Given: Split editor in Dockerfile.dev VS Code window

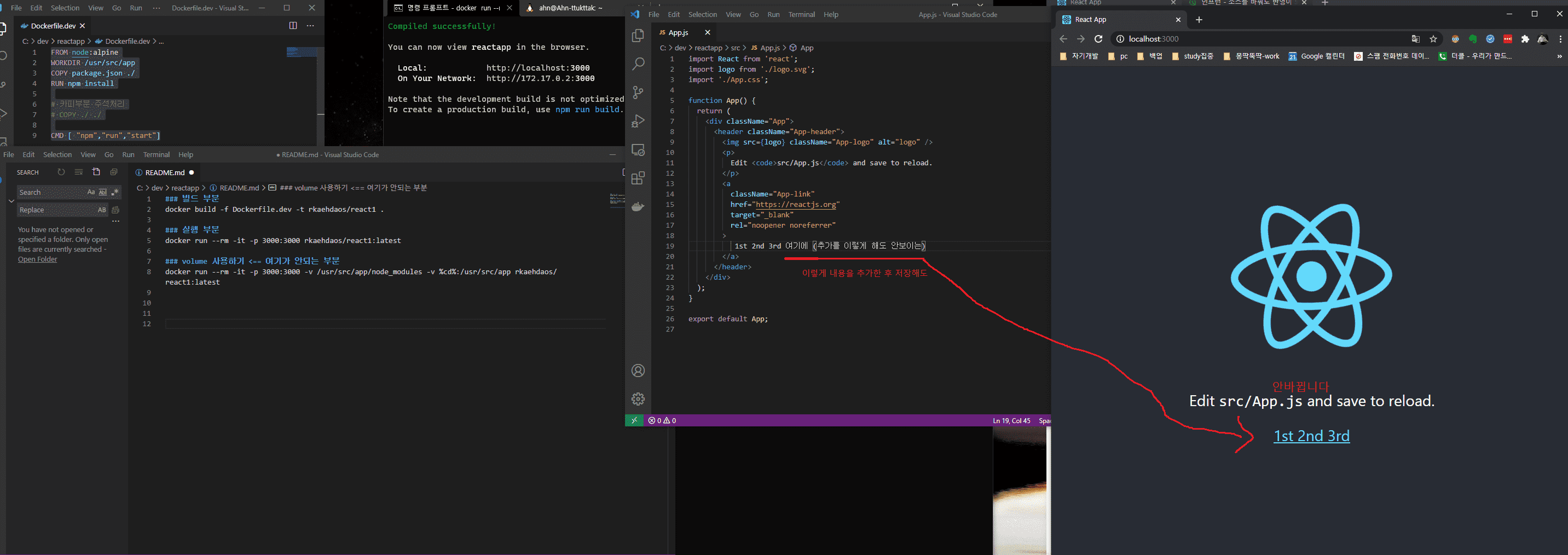Looking at the screenshot, I should 293,26.
